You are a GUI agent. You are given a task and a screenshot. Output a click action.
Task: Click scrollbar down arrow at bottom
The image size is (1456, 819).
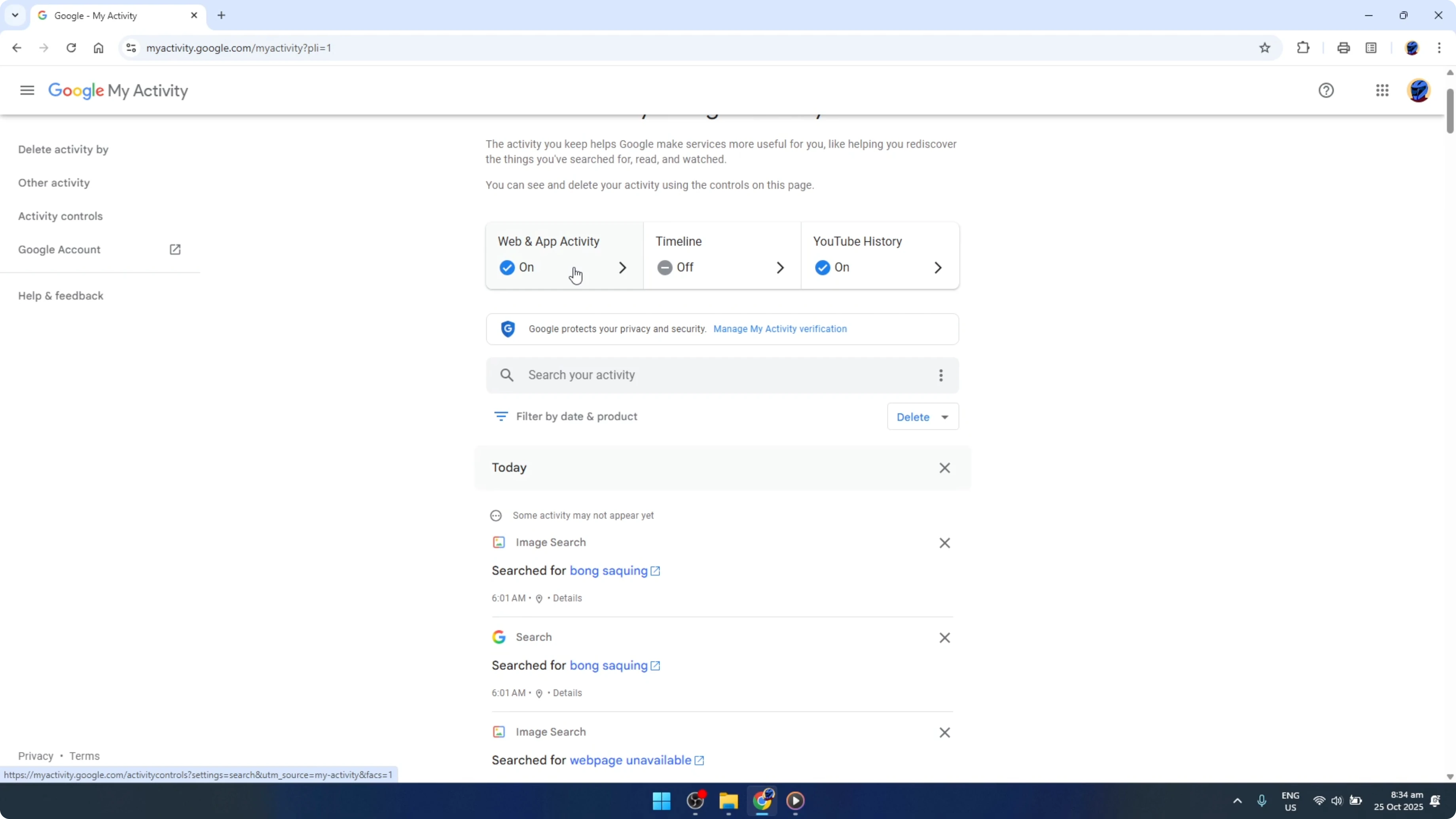coord(1450,777)
